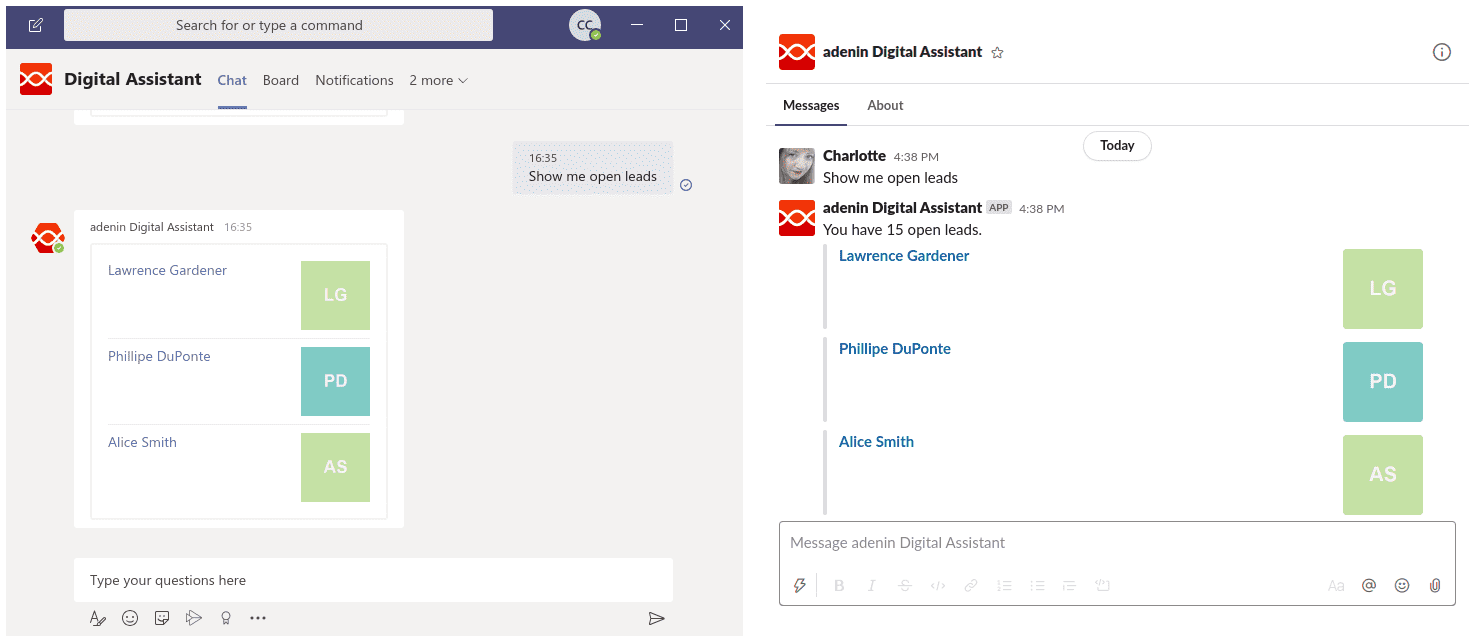This screenshot has height=644, width=1478.
Task: Open Lawrence Gardener lead in Teams card
Action: click(167, 270)
